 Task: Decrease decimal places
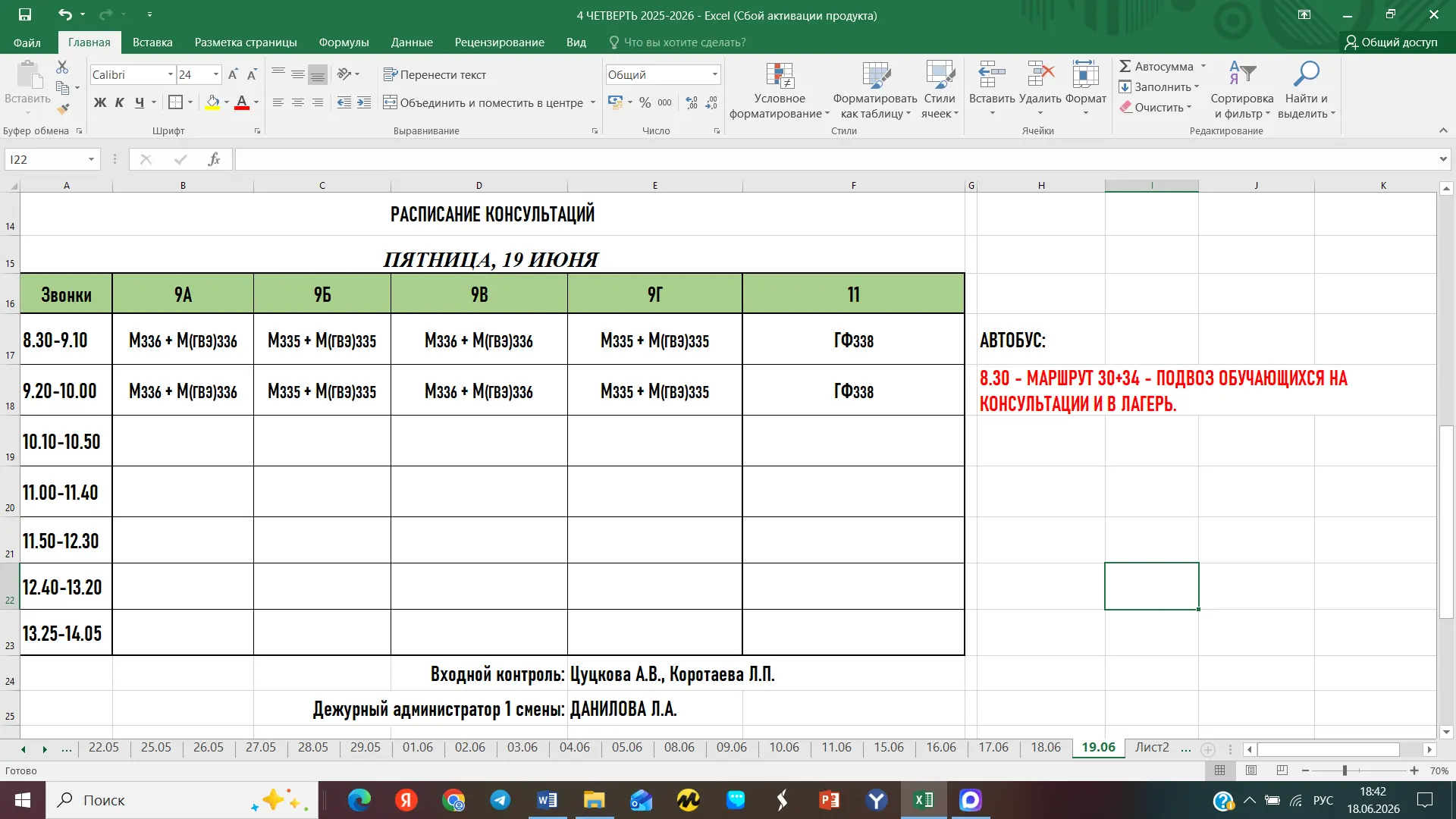pyautogui.click(x=711, y=102)
